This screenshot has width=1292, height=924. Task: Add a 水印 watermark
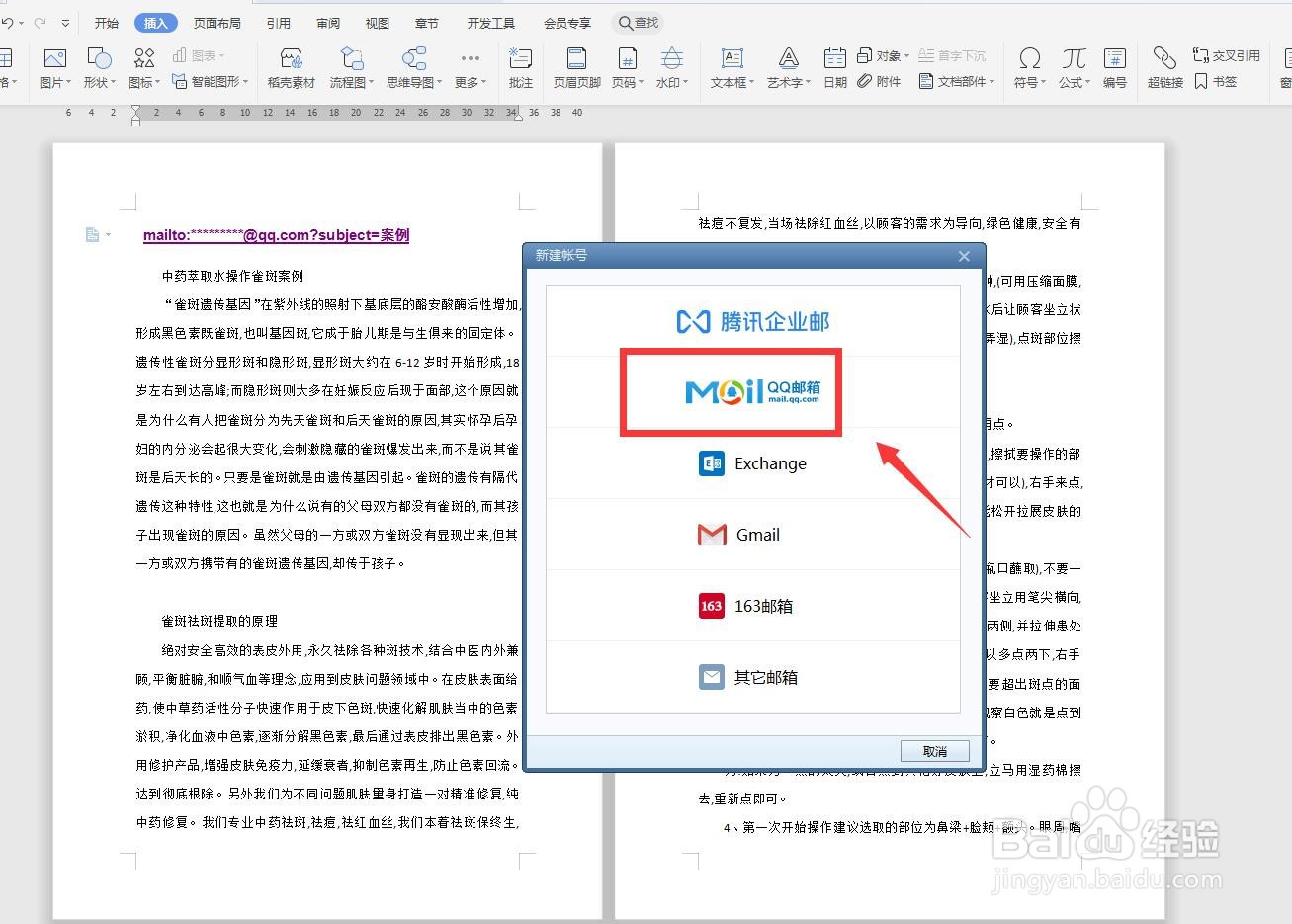click(672, 67)
